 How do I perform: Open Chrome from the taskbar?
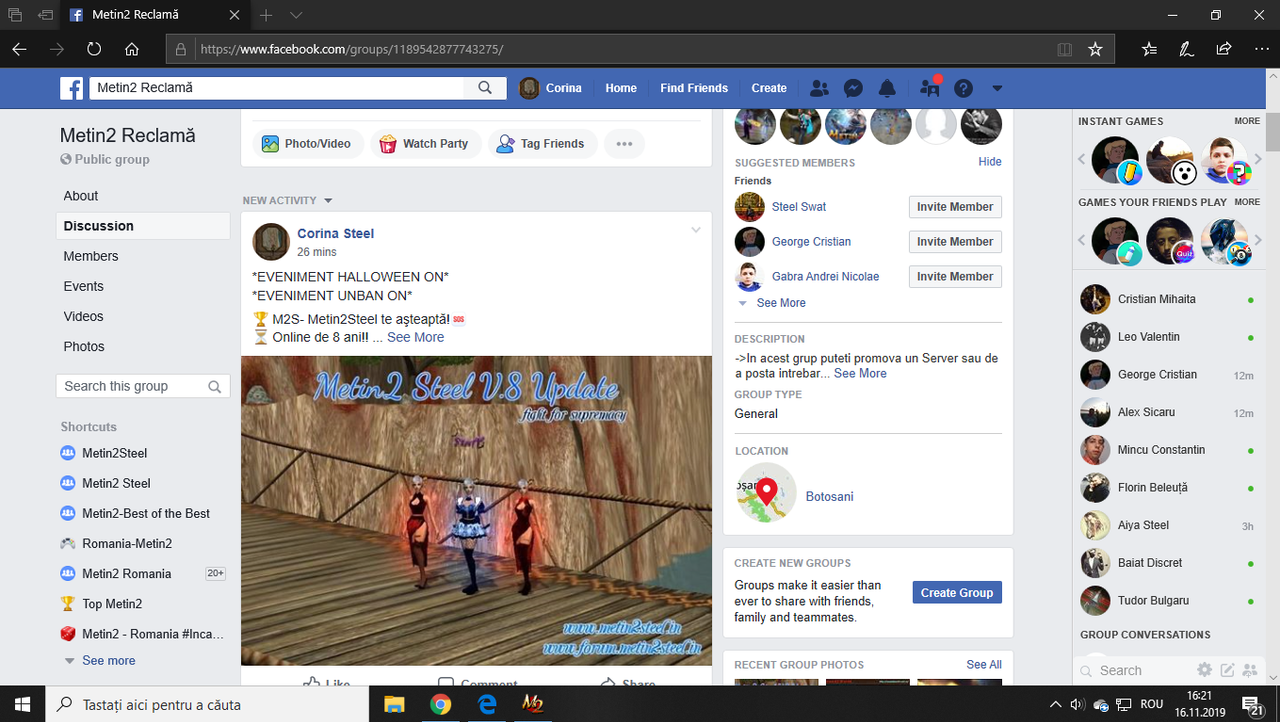tap(440, 704)
